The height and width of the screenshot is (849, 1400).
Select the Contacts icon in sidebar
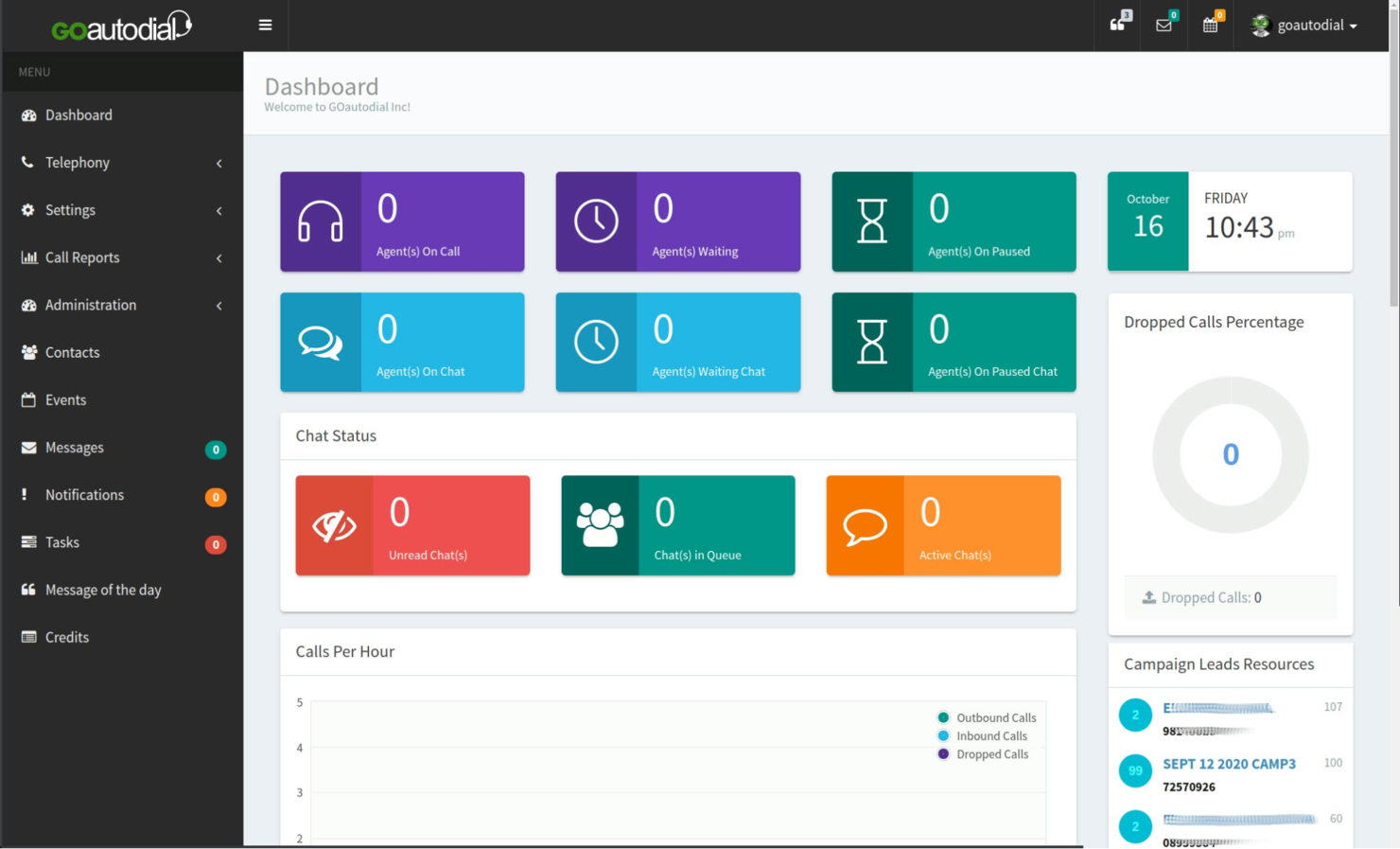(x=27, y=352)
